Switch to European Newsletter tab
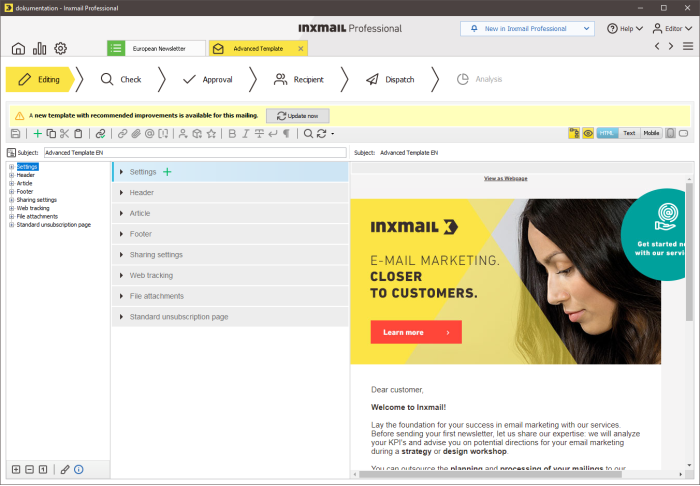Screen dimensions: 700x486 156,48
